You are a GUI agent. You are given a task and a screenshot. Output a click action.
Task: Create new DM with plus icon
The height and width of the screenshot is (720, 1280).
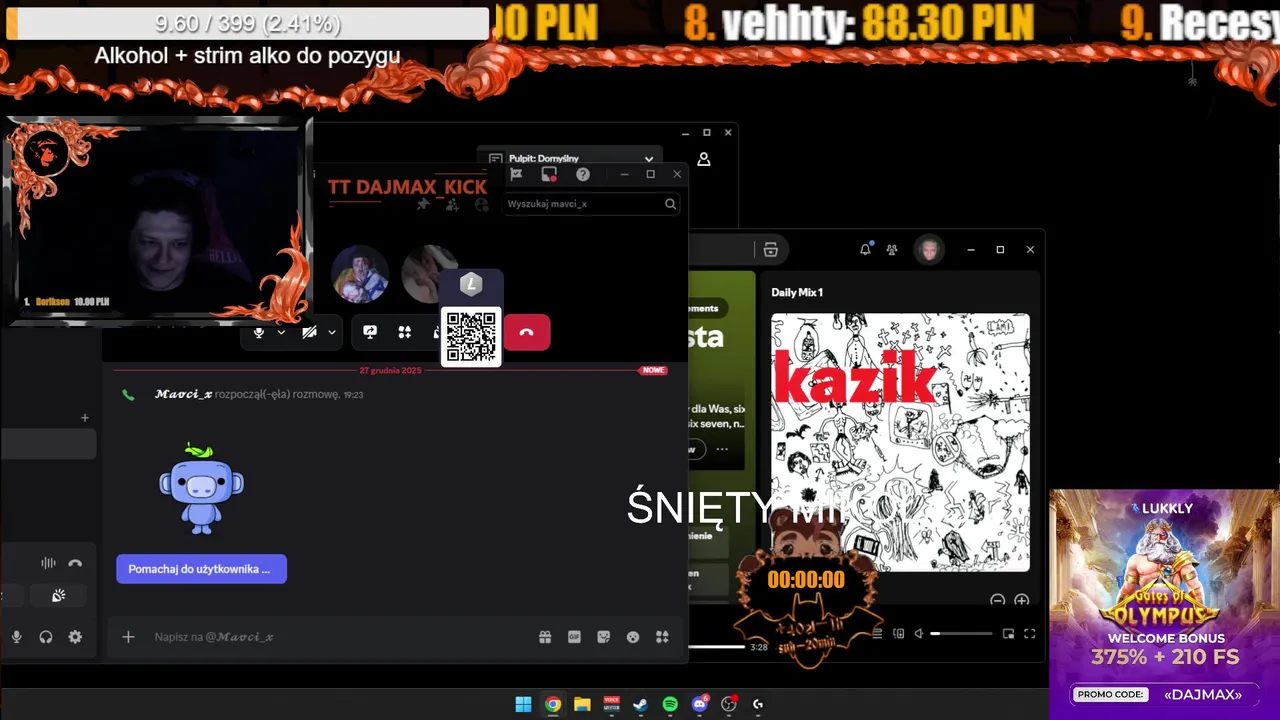(85, 418)
